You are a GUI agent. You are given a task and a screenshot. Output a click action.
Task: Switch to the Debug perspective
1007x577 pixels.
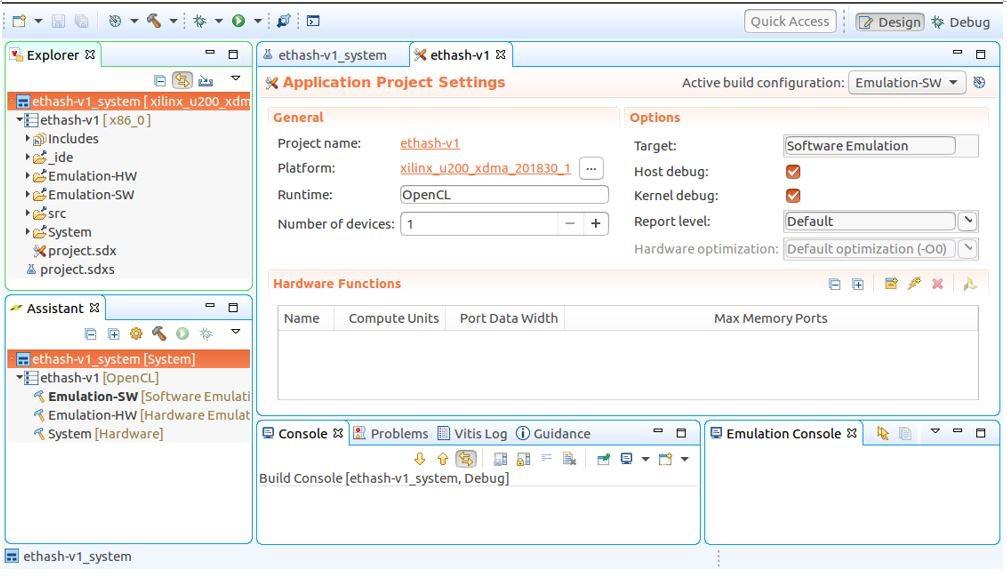(961, 22)
